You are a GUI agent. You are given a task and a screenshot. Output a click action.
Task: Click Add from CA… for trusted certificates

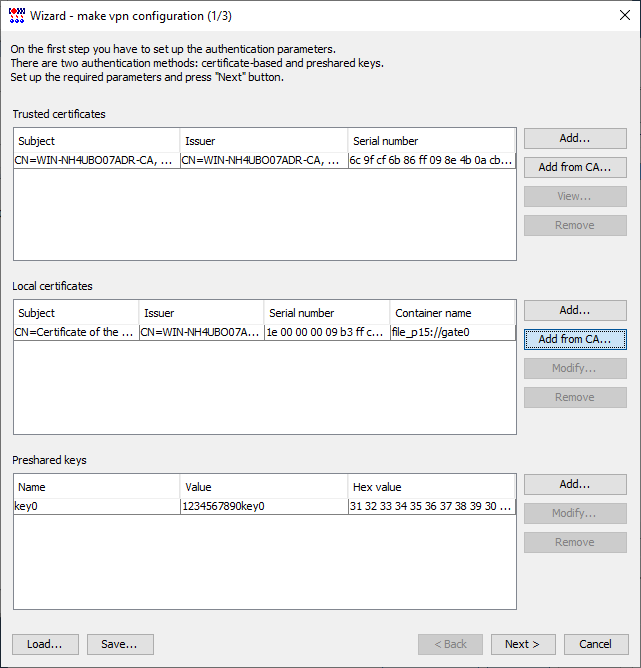coord(575,167)
